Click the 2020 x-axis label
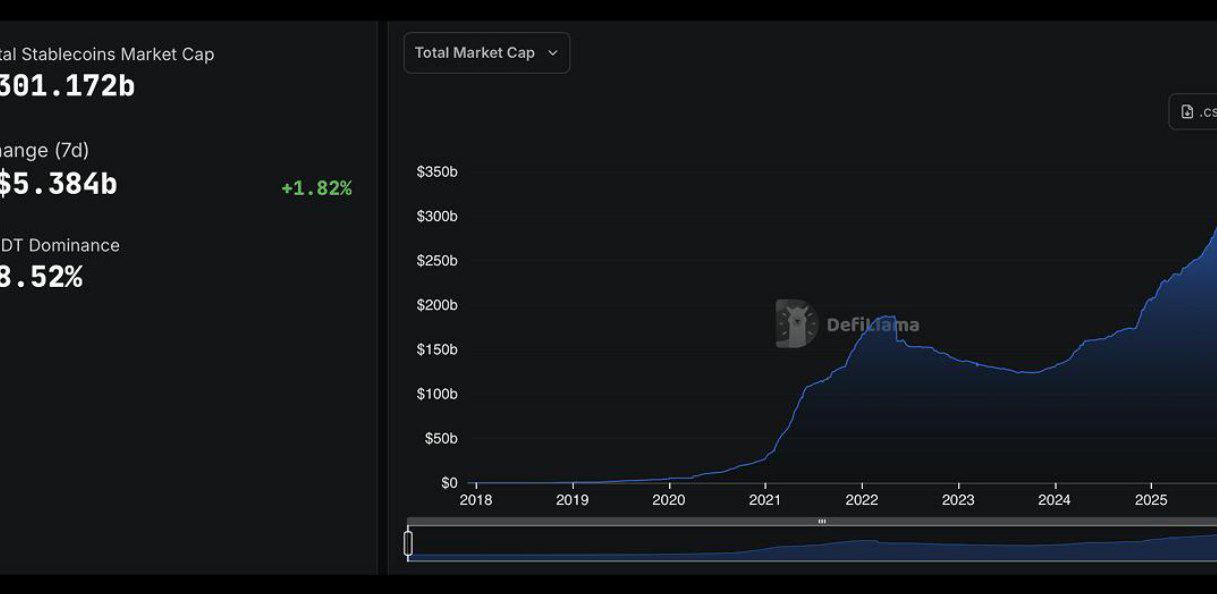This screenshot has height=594, width=1217. click(x=668, y=500)
